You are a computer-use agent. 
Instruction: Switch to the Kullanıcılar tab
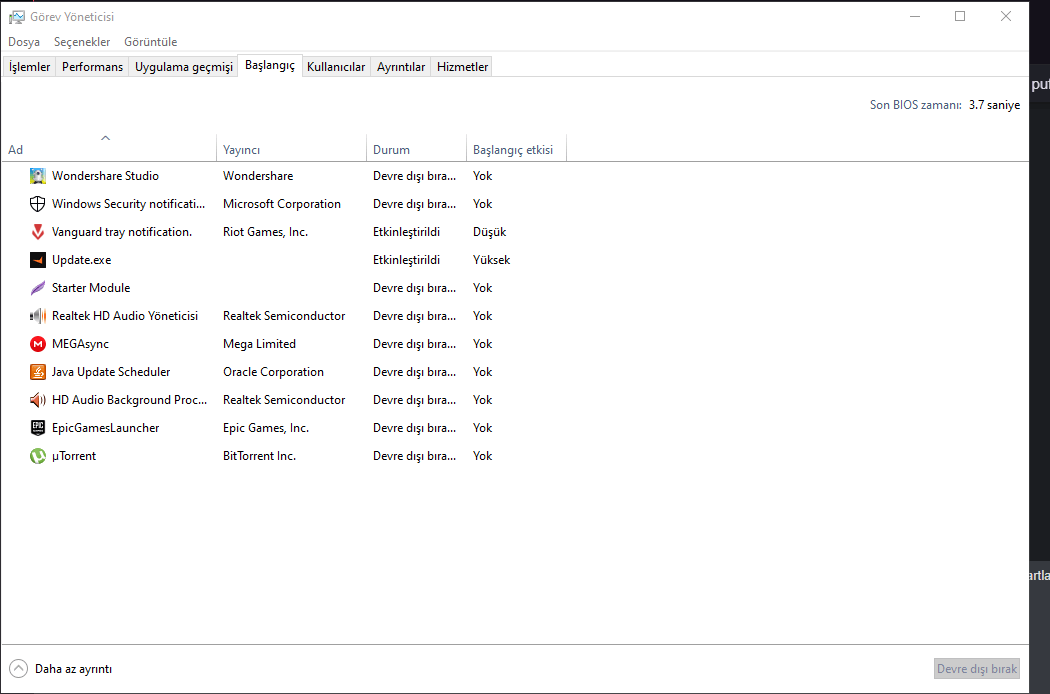pos(336,66)
